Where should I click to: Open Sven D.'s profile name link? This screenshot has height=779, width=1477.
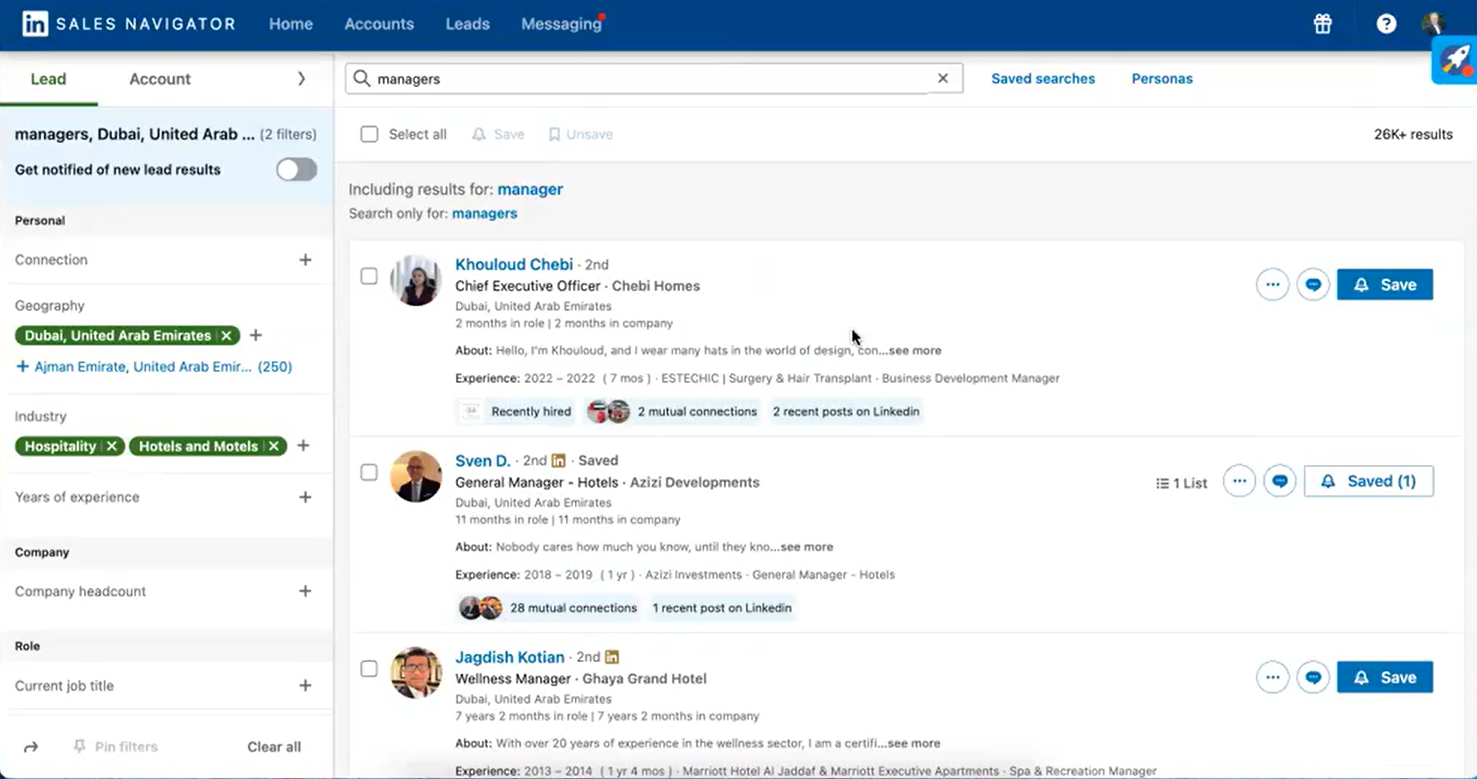[483, 461]
